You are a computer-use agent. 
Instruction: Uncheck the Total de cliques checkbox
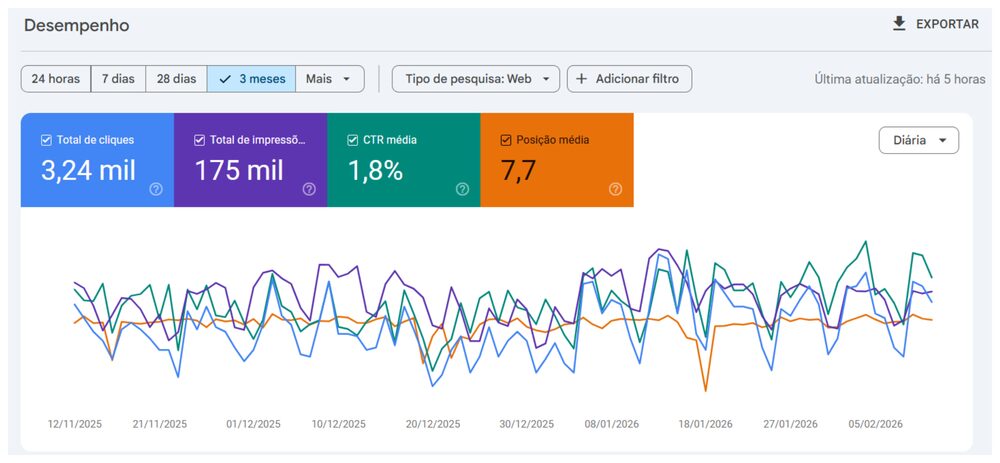pos(46,140)
